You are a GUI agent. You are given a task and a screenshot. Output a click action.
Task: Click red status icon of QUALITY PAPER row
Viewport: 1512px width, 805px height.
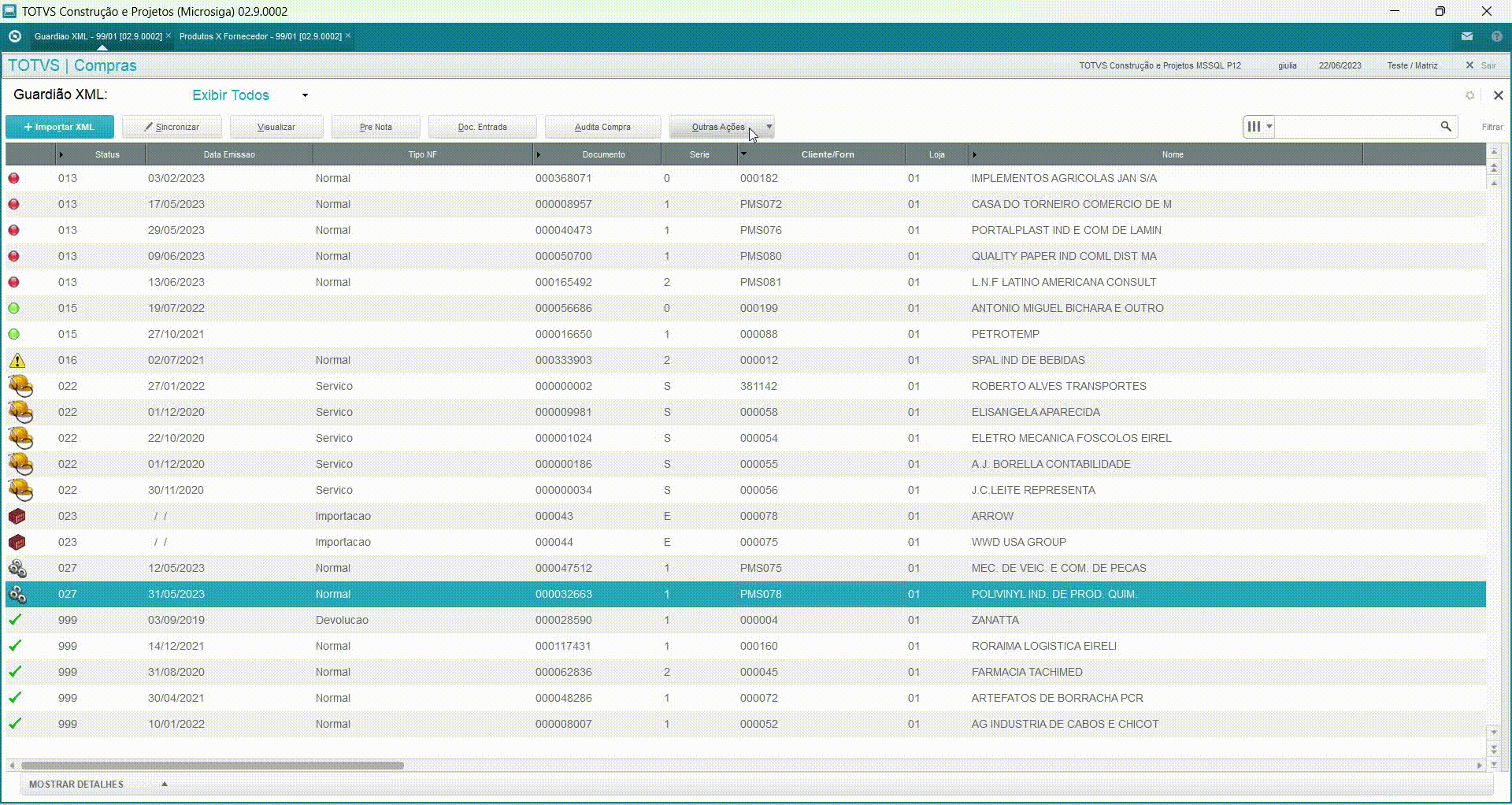pos(13,256)
